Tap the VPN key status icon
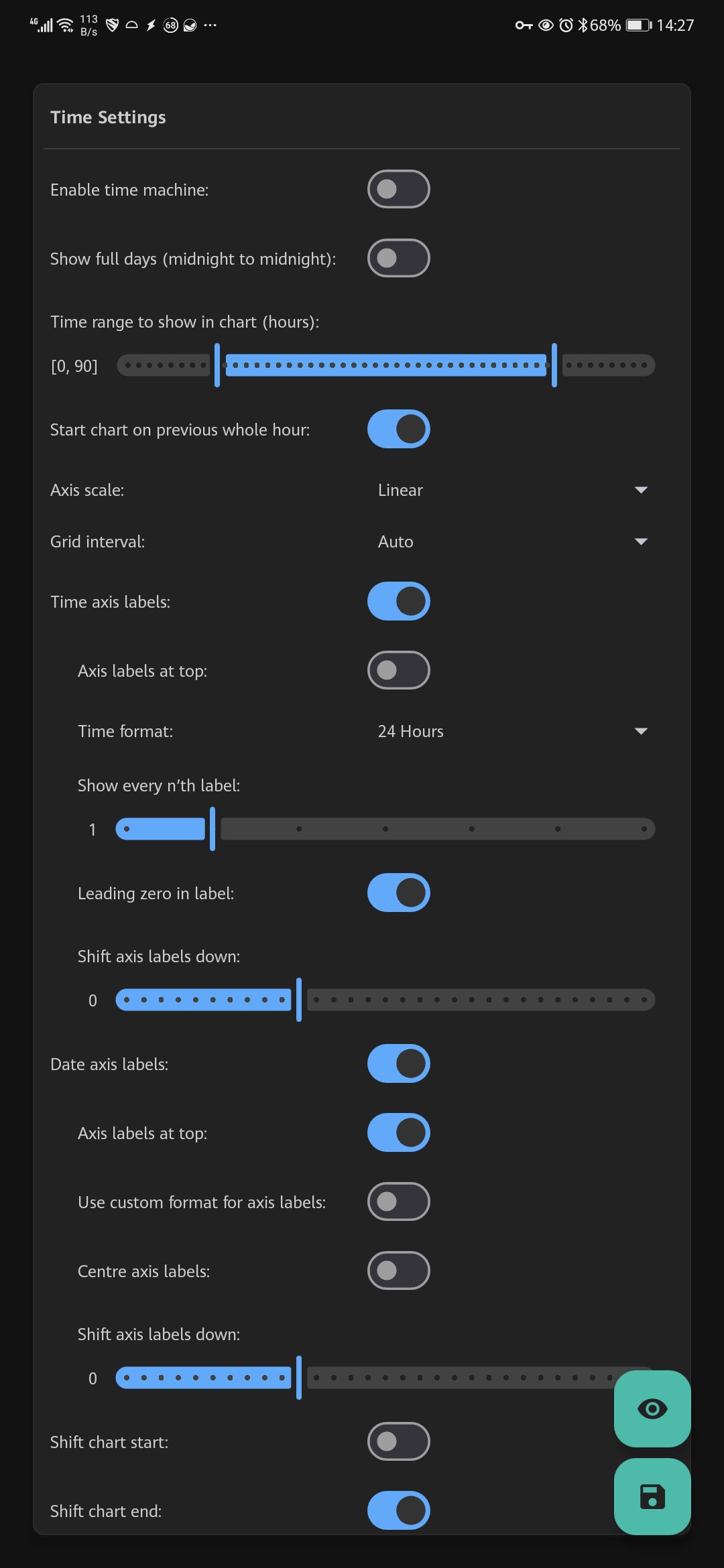Viewport: 724px width, 1568px height. (524, 25)
